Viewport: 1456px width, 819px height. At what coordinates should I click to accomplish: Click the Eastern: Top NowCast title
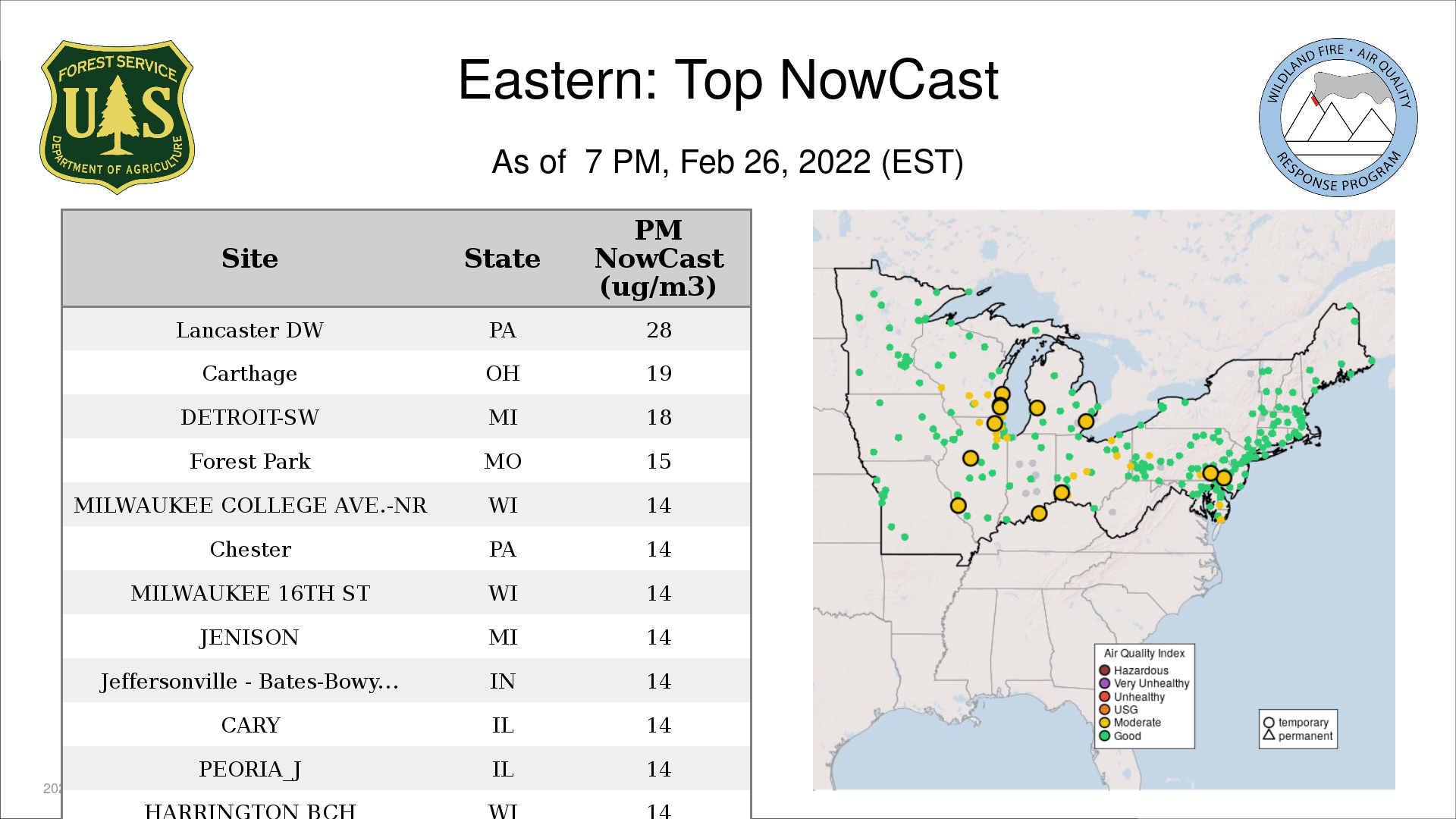pyautogui.click(x=728, y=80)
